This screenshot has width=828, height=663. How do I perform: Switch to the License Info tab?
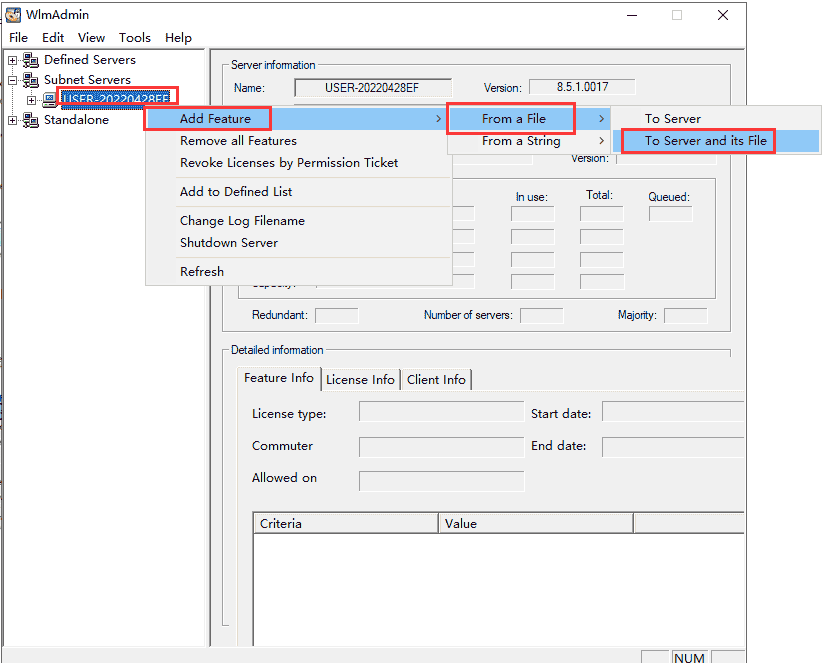click(360, 380)
